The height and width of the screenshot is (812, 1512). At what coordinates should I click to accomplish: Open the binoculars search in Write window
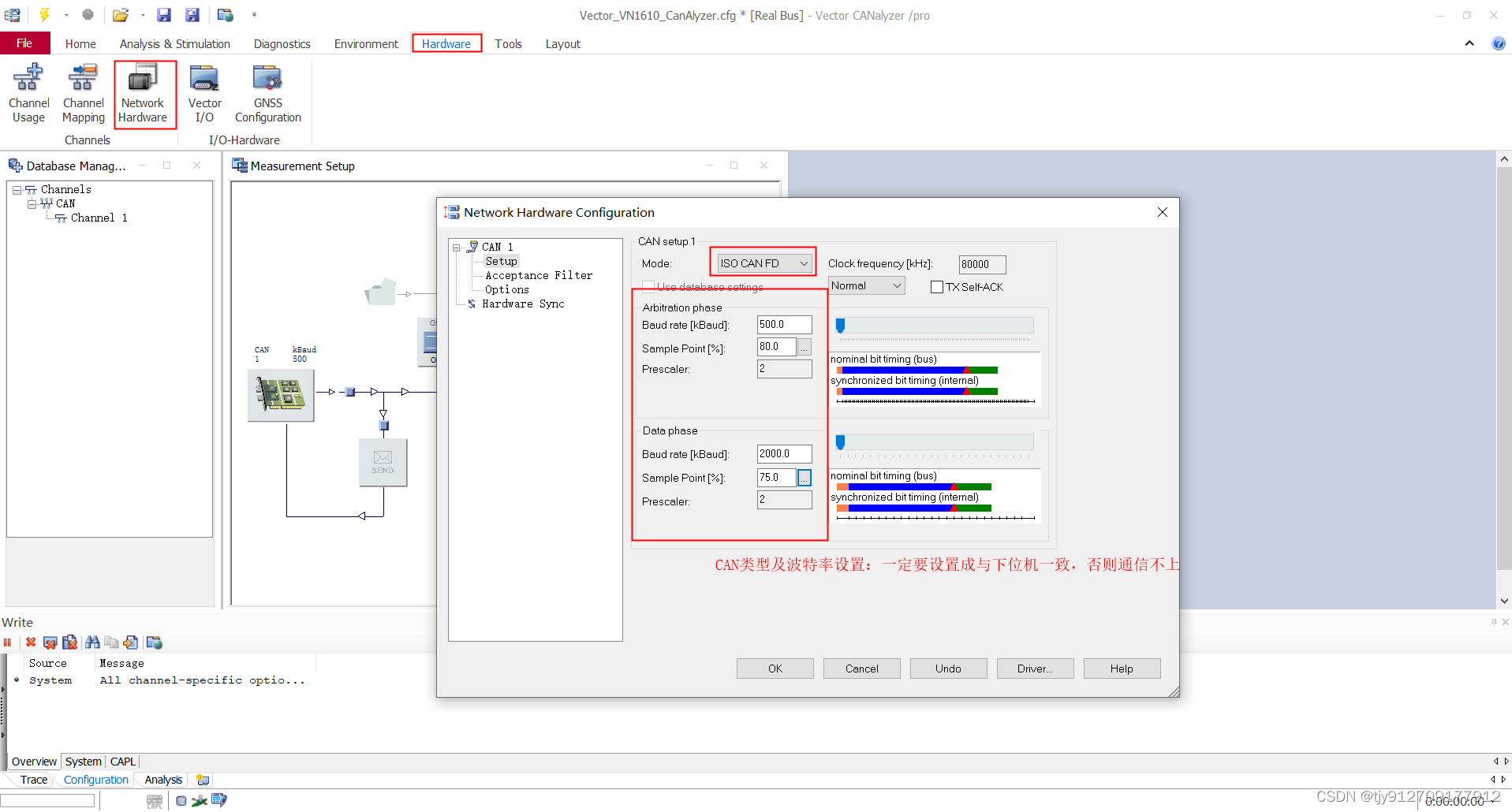(92, 643)
